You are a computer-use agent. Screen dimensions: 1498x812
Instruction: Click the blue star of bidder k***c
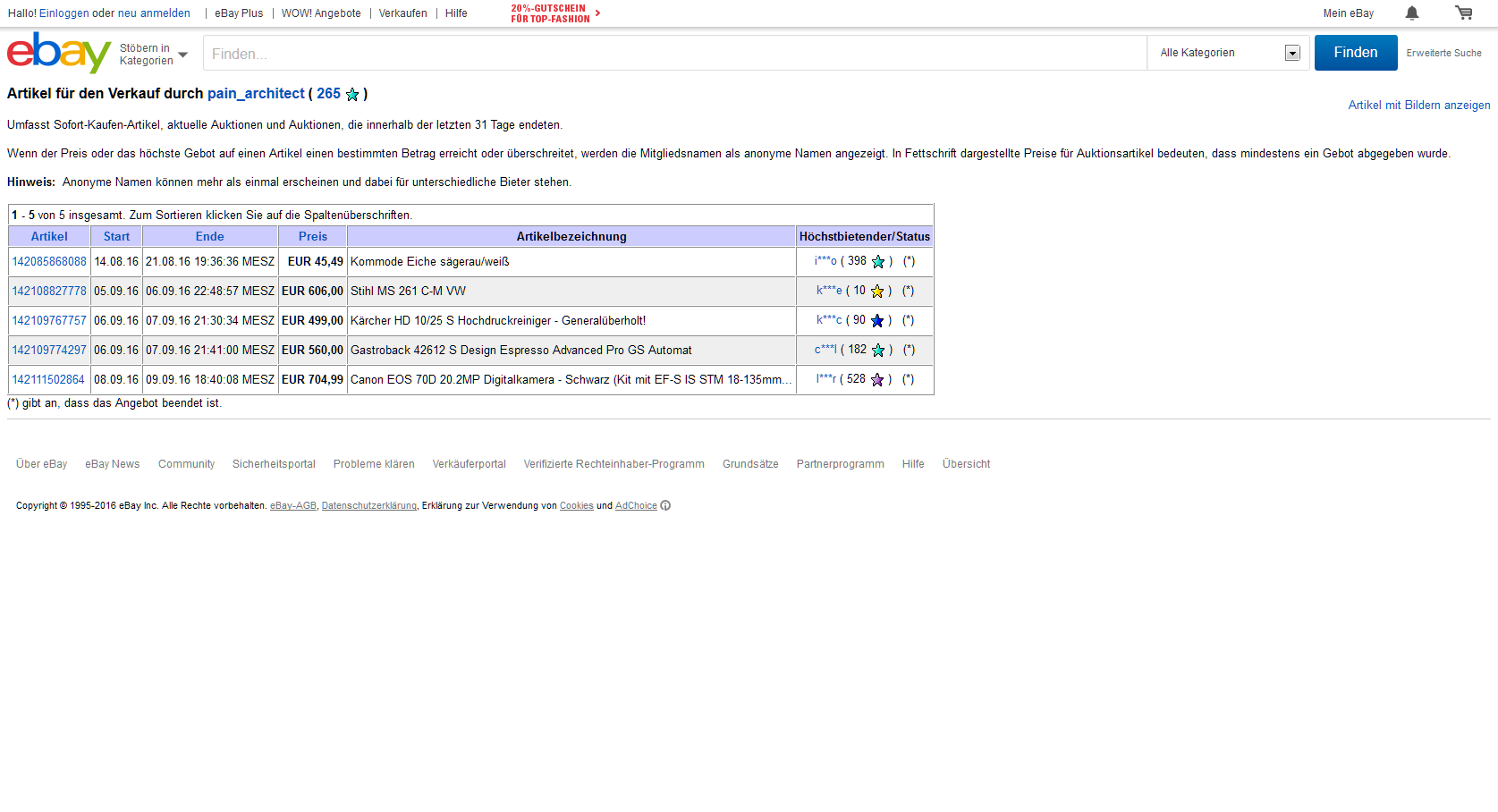tap(877, 321)
